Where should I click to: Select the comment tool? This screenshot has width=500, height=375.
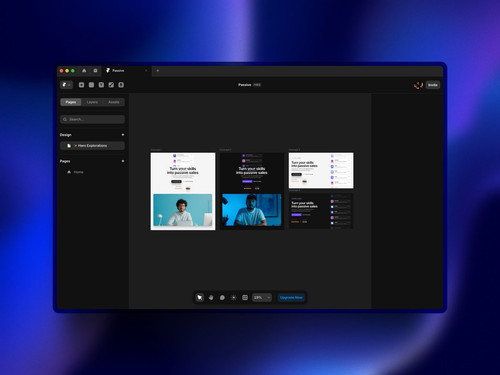(222, 297)
